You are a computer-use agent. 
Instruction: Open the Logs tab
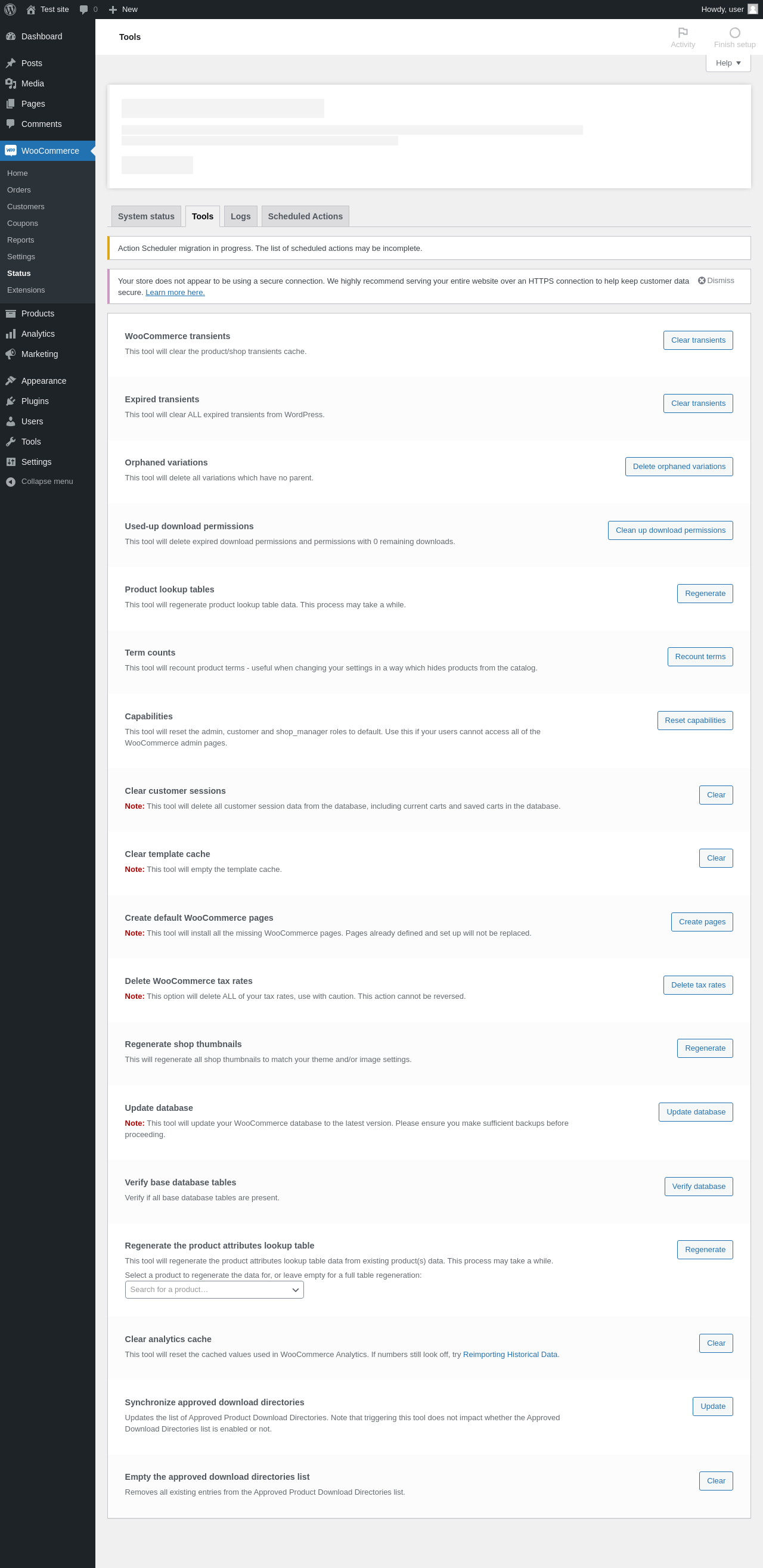[241, 216]
